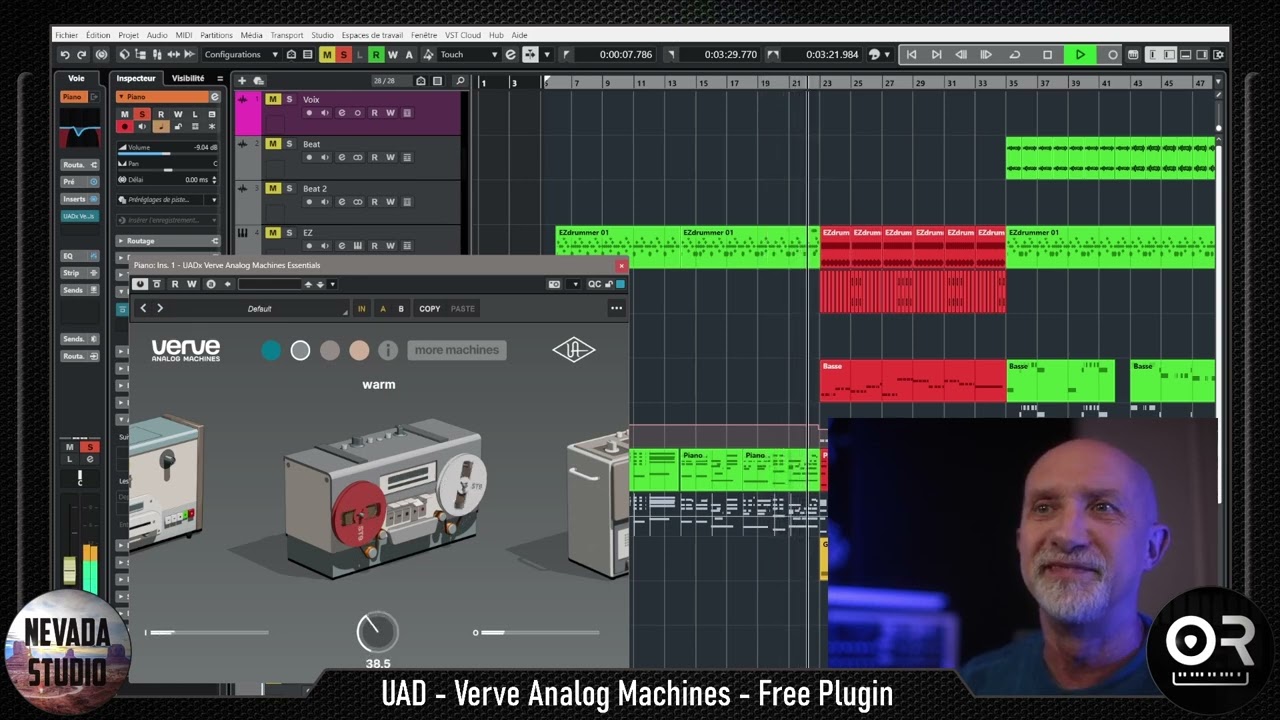Screen dimensions: 1280x720
Task: Click the Verve plugin info icon
Action: coord(388,350)
